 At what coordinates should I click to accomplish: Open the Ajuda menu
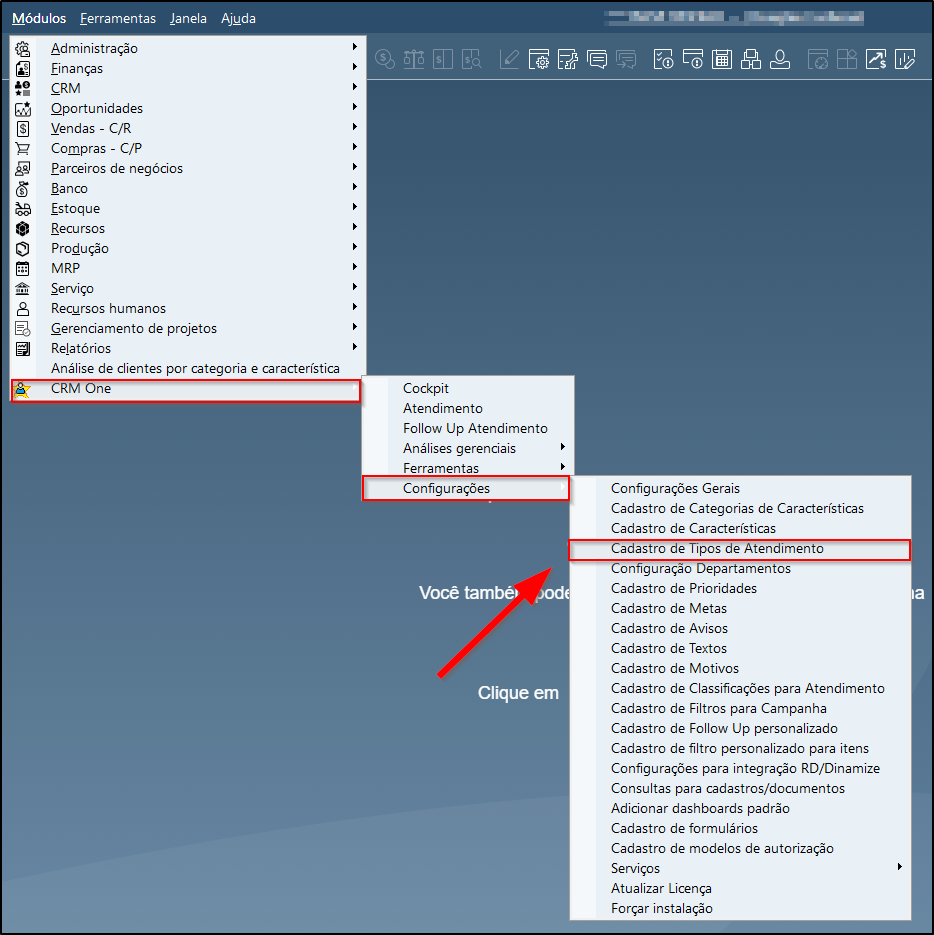pos(238,18)
